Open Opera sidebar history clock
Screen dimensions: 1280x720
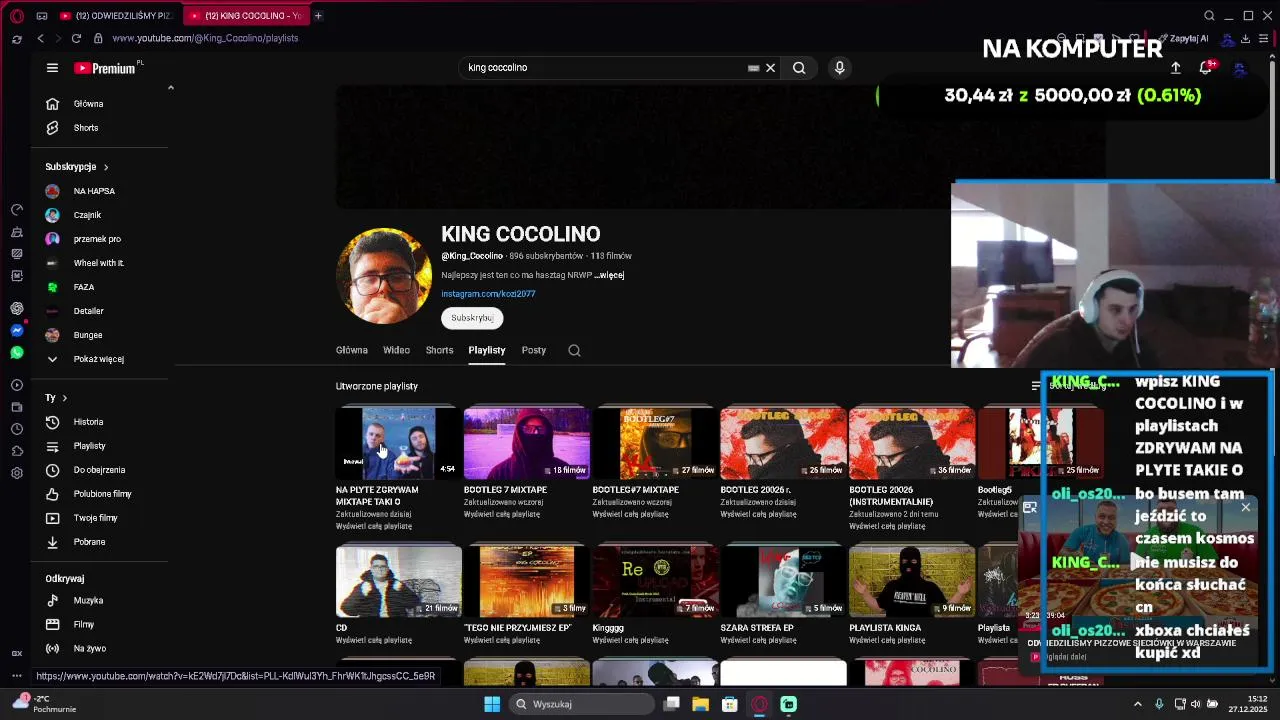pos(17,429)
